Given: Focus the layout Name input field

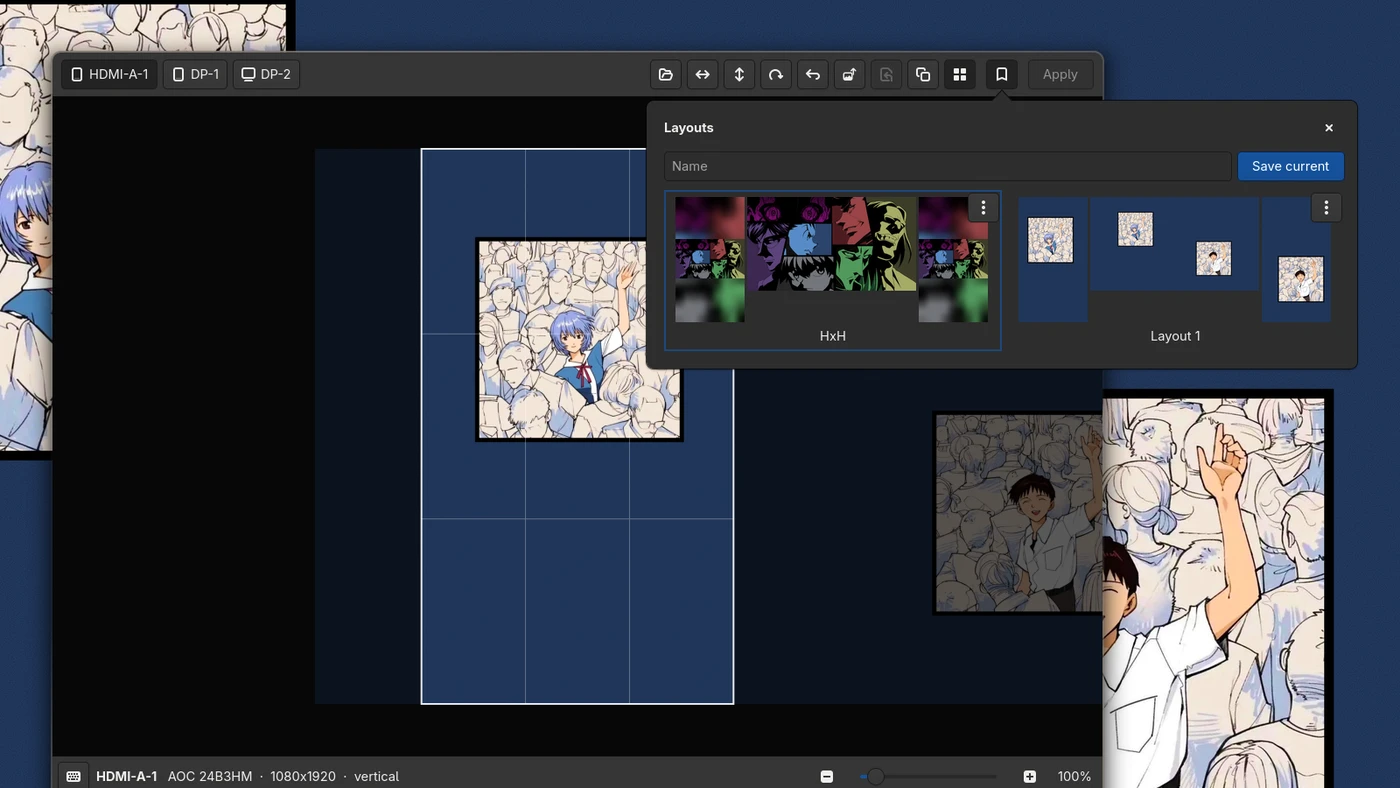Looking at the screenshot, I should pos(947,166).
